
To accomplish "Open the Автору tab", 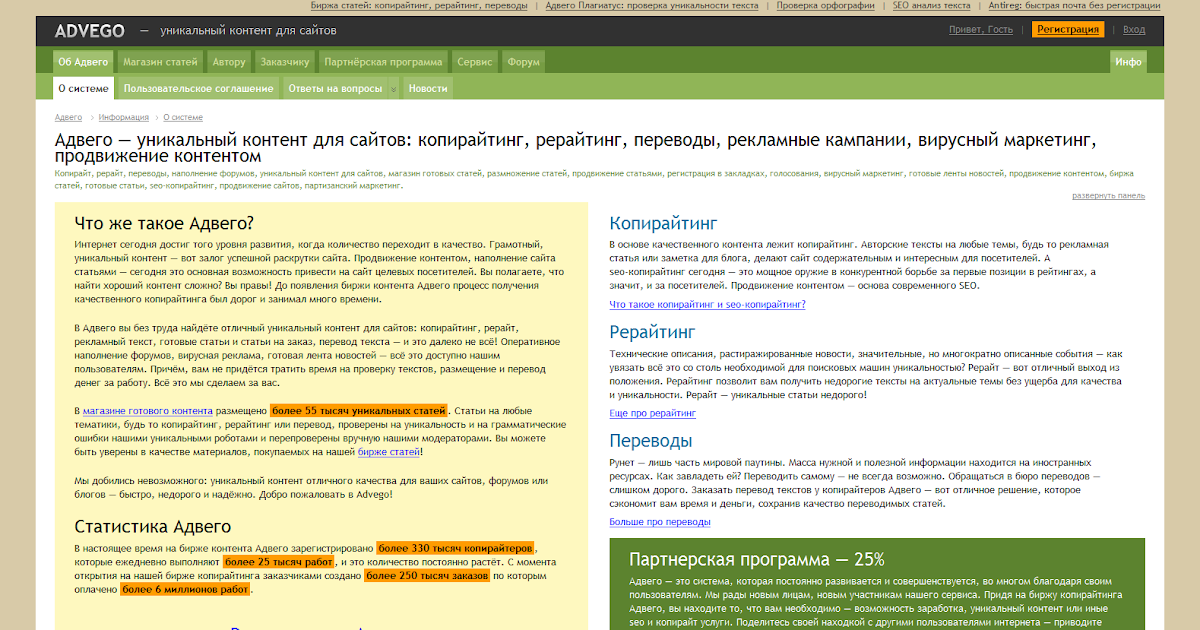I will click(229, 62).
